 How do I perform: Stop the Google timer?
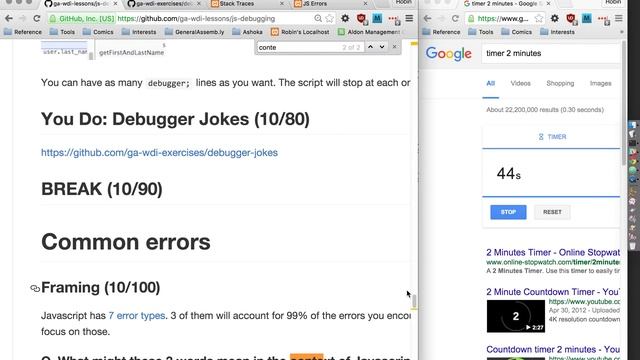(x=508, y=212)
